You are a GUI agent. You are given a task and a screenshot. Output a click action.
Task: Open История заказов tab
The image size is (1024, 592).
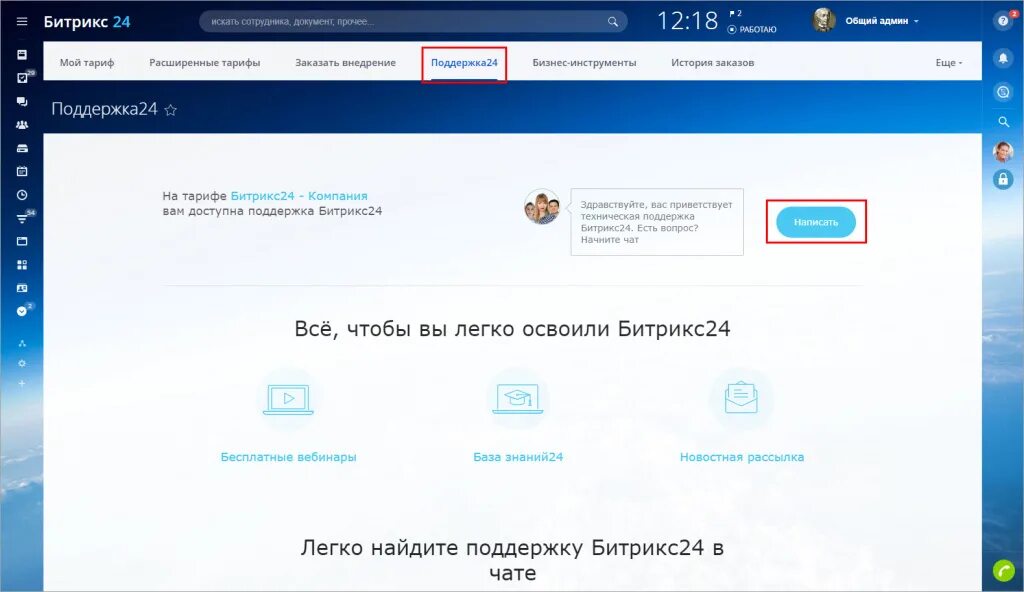[x=712, y=63]
